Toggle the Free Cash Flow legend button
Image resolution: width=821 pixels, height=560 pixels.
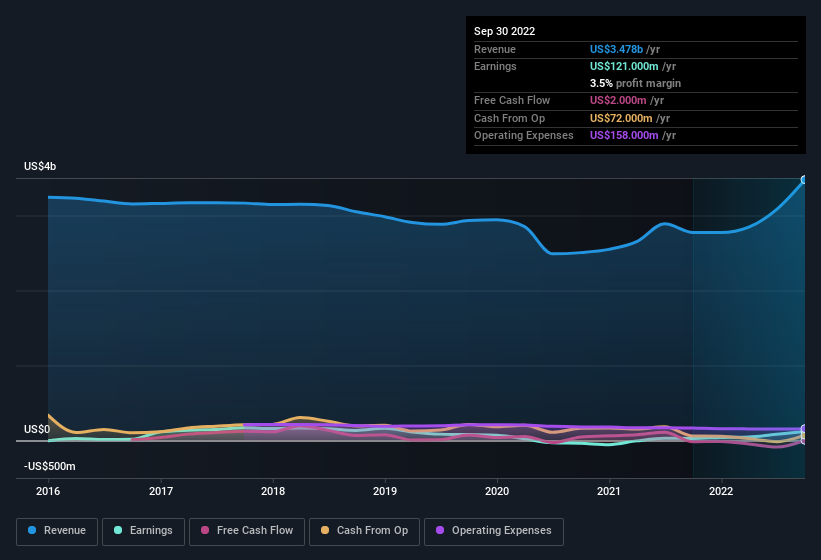(x=247, y=531)
